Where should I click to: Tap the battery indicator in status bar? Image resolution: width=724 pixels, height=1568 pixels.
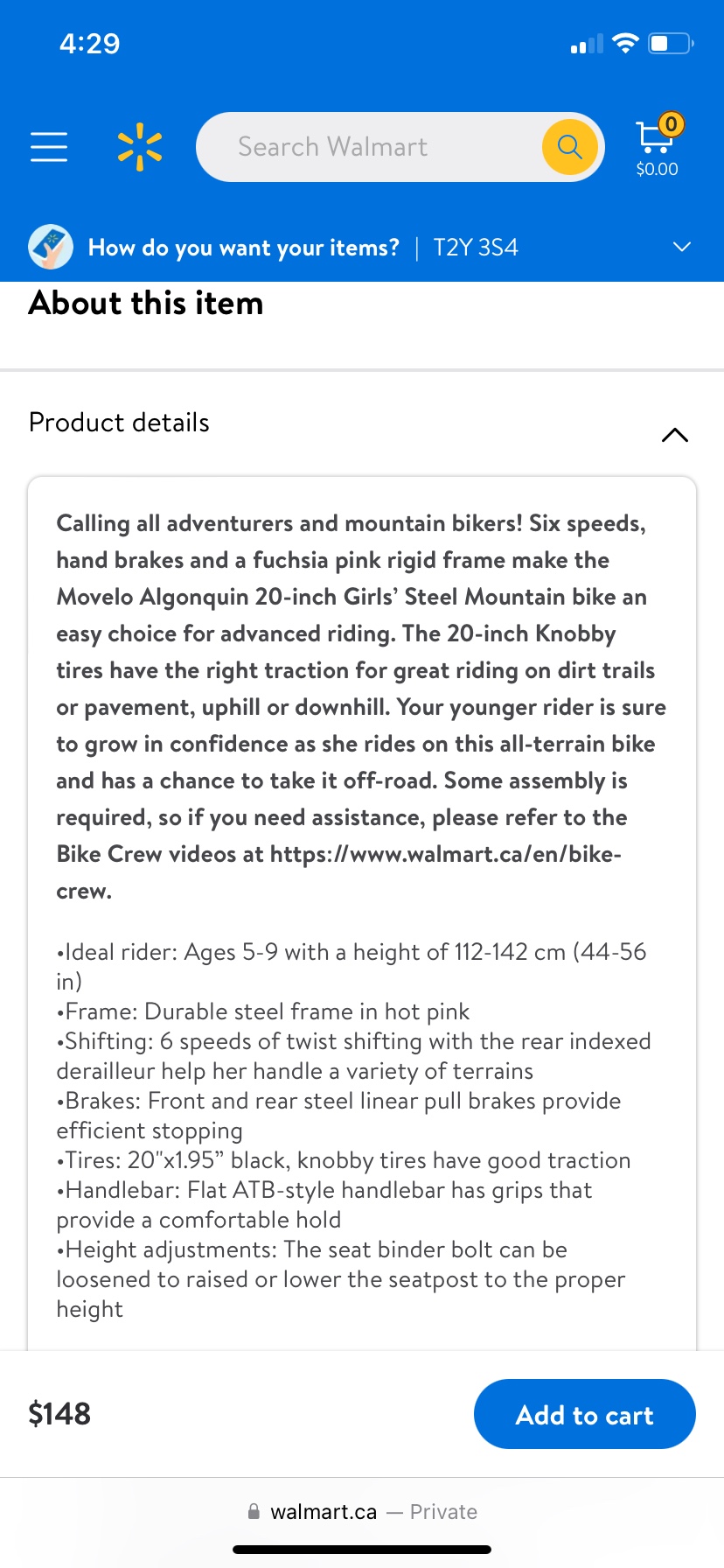coord(670,44)
